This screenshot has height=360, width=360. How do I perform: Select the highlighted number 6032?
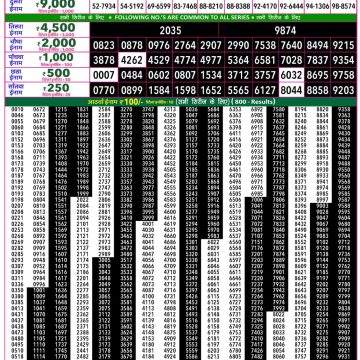coord(291,75)
